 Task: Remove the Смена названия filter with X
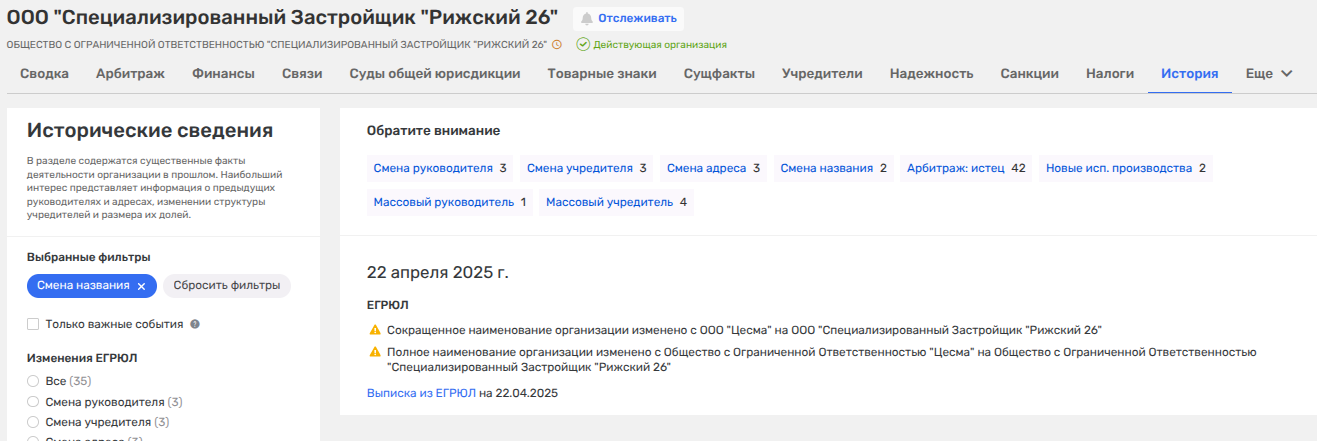pos(141,286)
